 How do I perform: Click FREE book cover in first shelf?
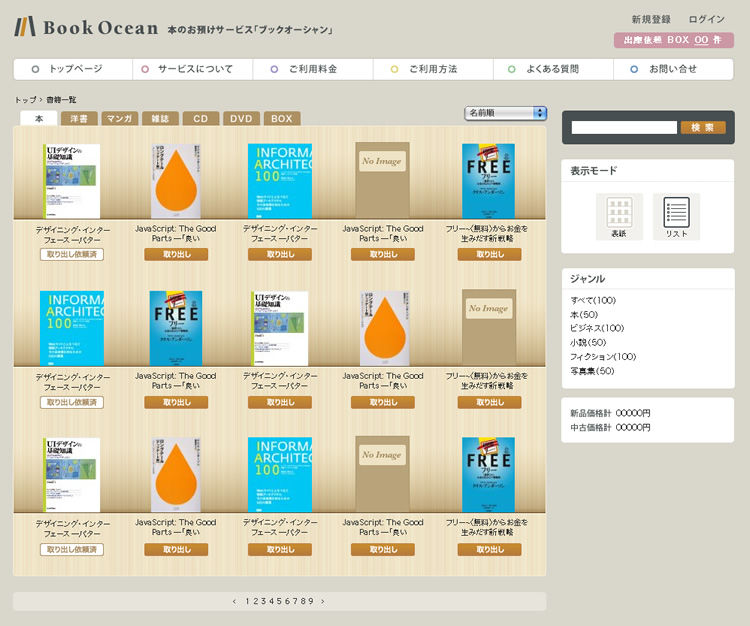(488, 181)
